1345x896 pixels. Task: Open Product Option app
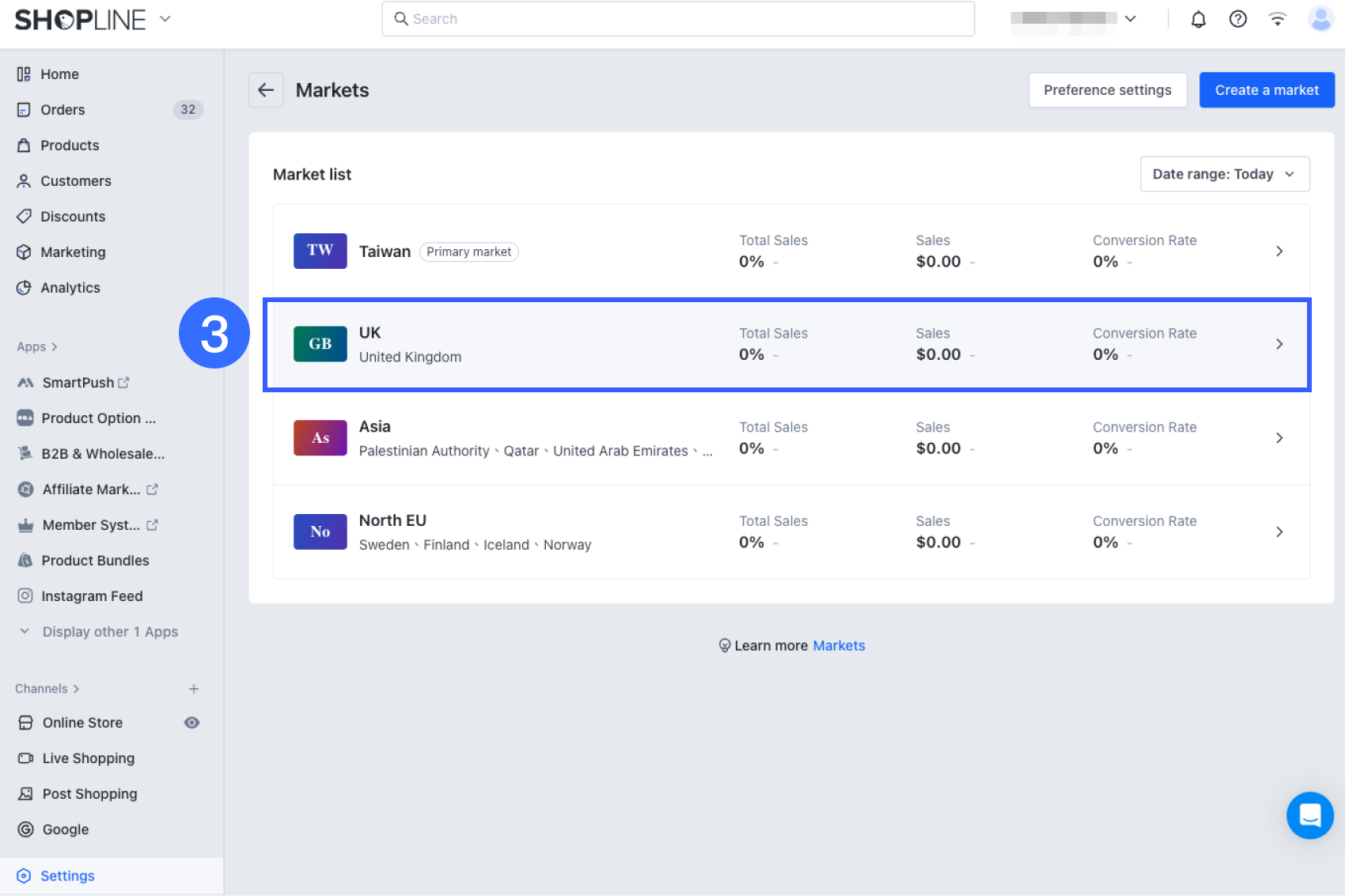coord(99,418)
